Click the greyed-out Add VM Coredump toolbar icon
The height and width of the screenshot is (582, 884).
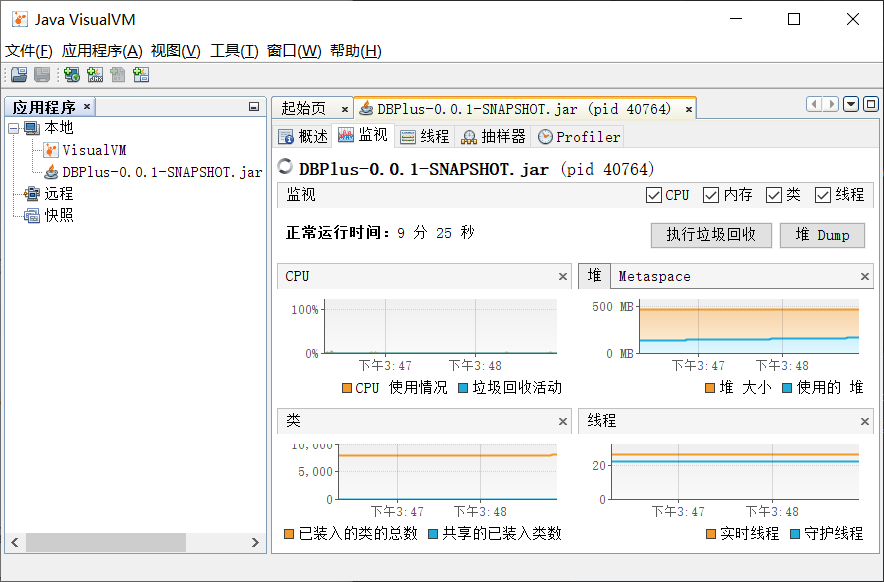tap(118, 74)
